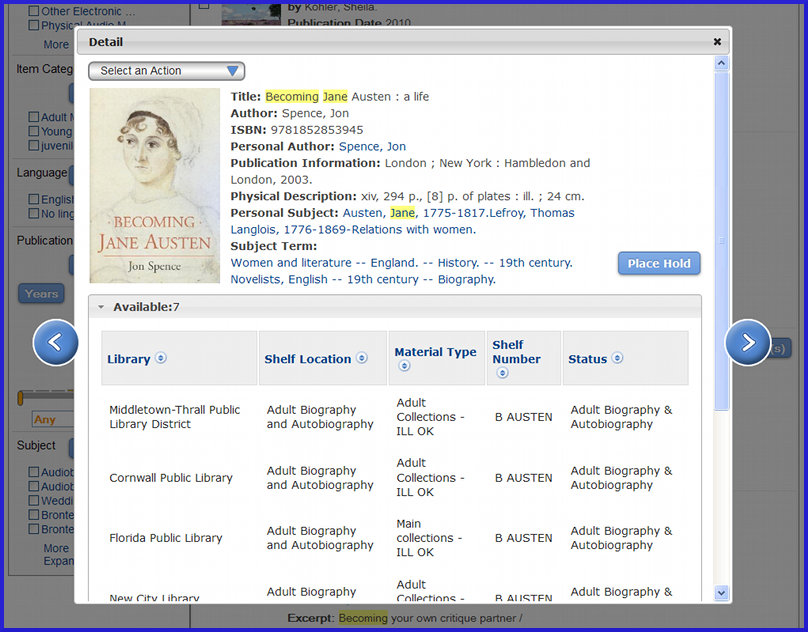Select the Cornwall Public Library row
Image resolution: width=808 pixels, height=632 pixels.
395,478
